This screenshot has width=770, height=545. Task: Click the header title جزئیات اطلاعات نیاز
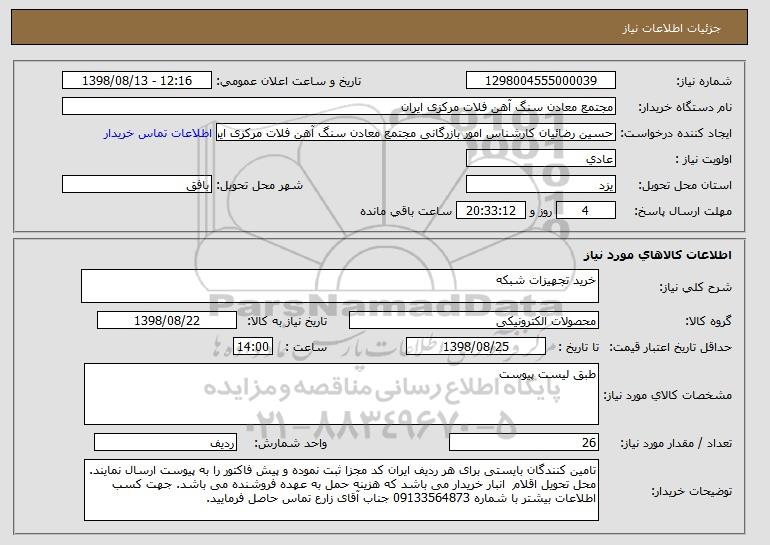point(671,28)
